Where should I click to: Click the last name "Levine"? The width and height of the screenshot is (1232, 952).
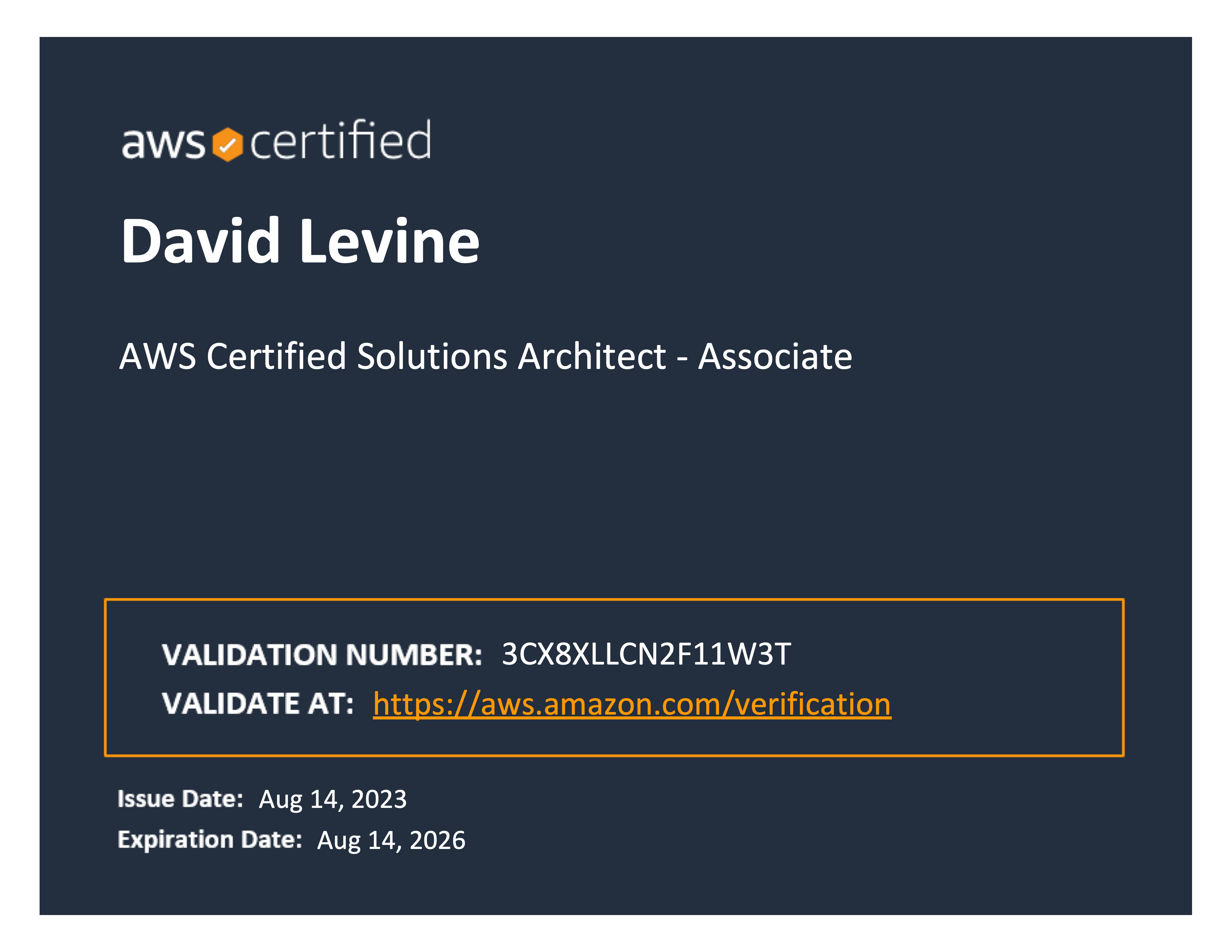pyautogui.click(x=390, y=241)
